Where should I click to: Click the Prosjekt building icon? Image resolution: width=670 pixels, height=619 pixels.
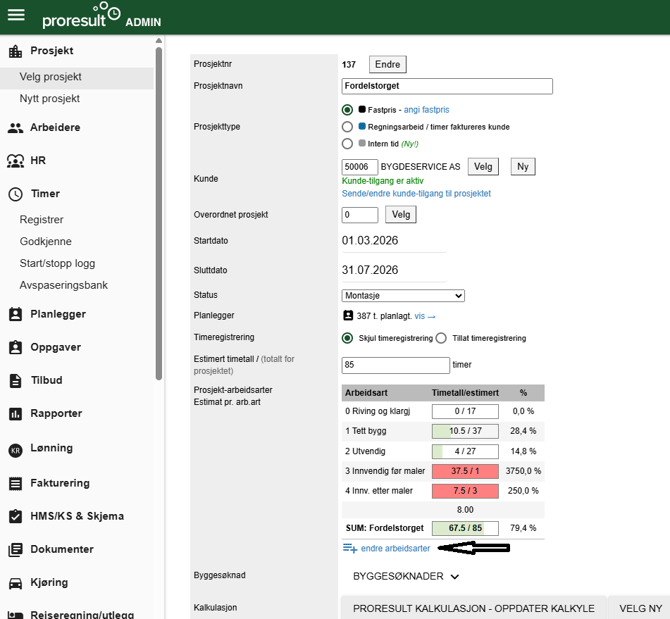(x=15, y=51)
